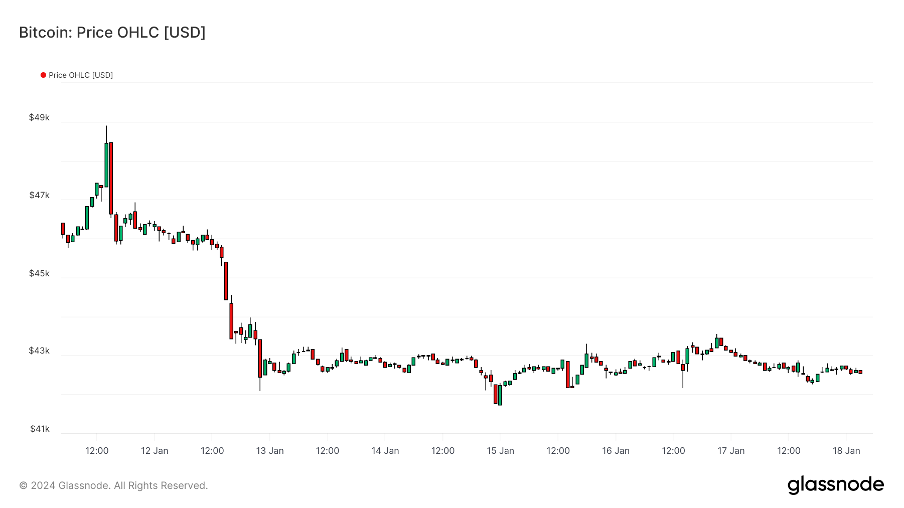
Task: Select the 15 Jan x-axis label
Action: pyautogui.click(x=501, y=451)
